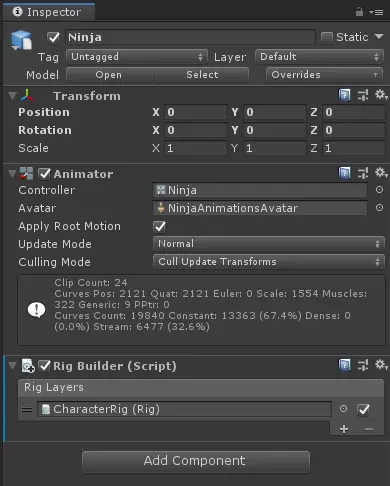The image size is (390, 486).
Task: Click the Position label
Action: (44, 112)
